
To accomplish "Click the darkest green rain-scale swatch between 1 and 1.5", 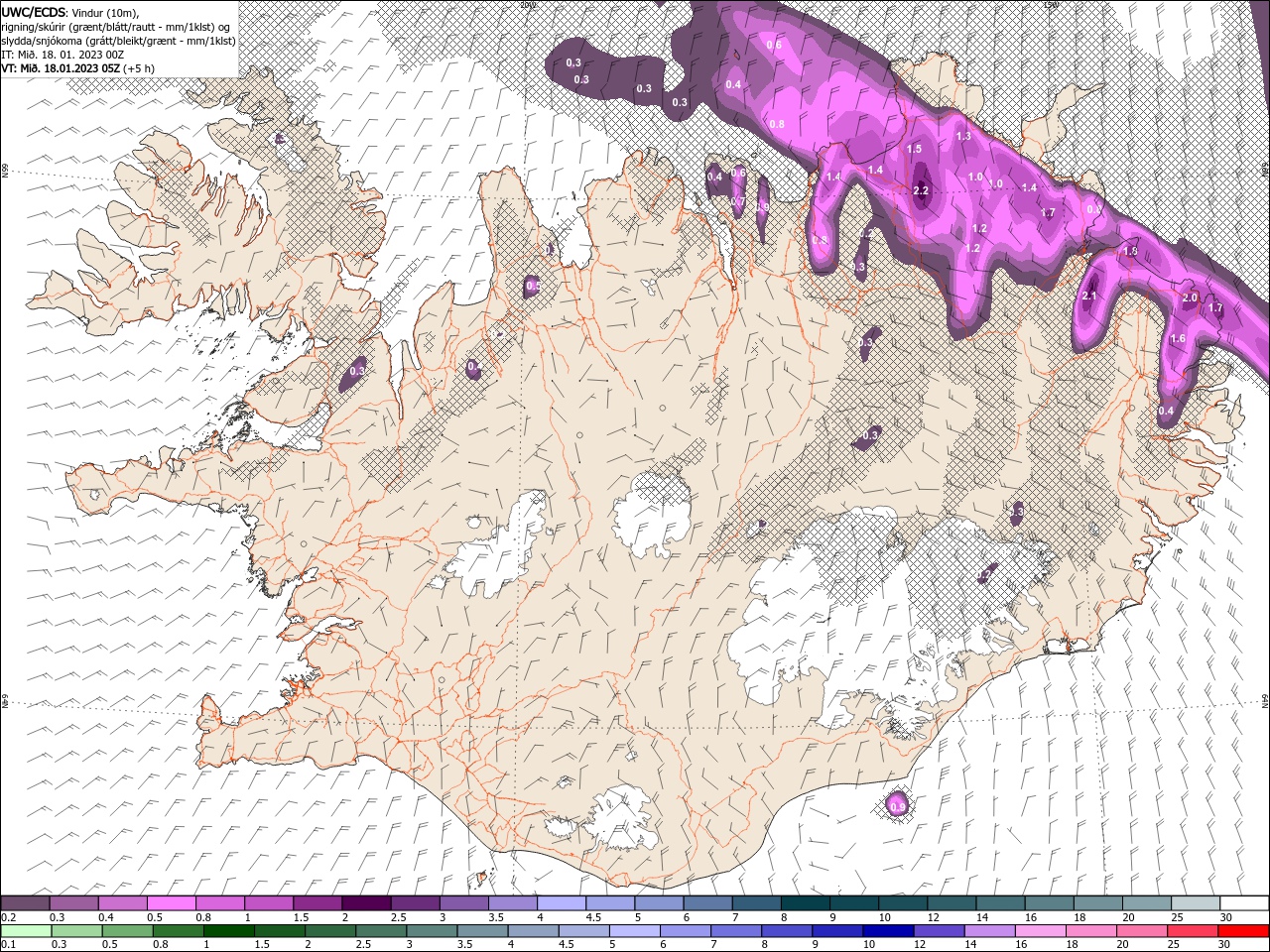I will [x=229, y=931].
